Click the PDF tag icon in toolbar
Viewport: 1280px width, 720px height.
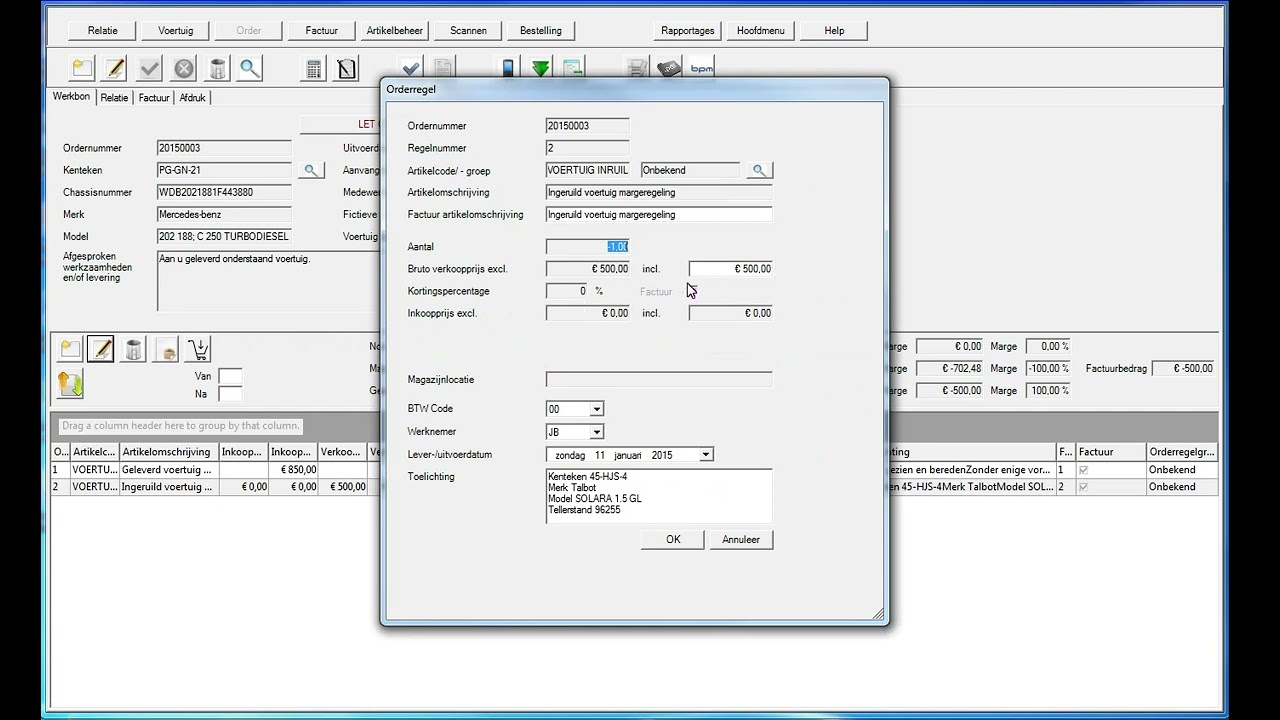point(669,67)
